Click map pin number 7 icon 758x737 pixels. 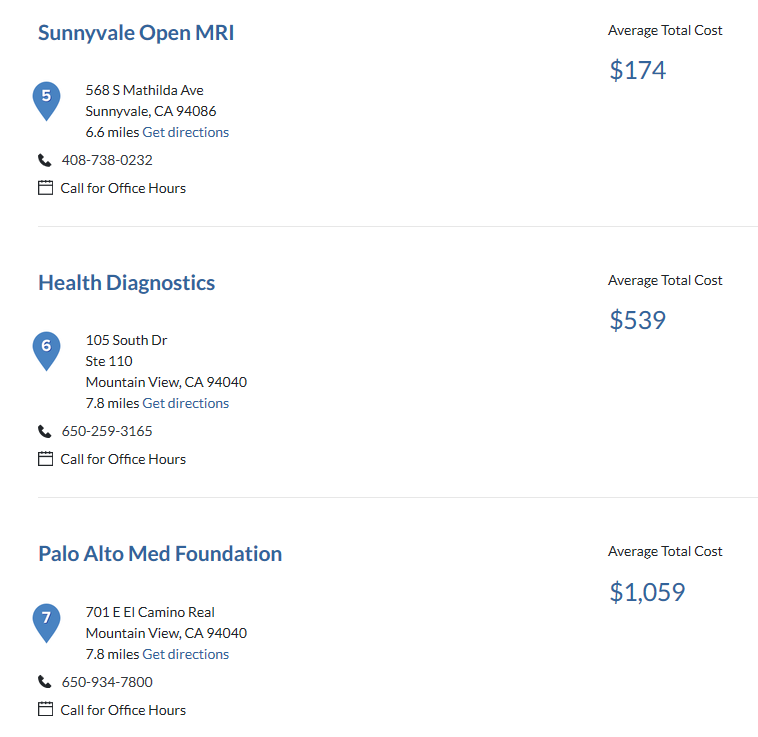[x=46, y=623]
